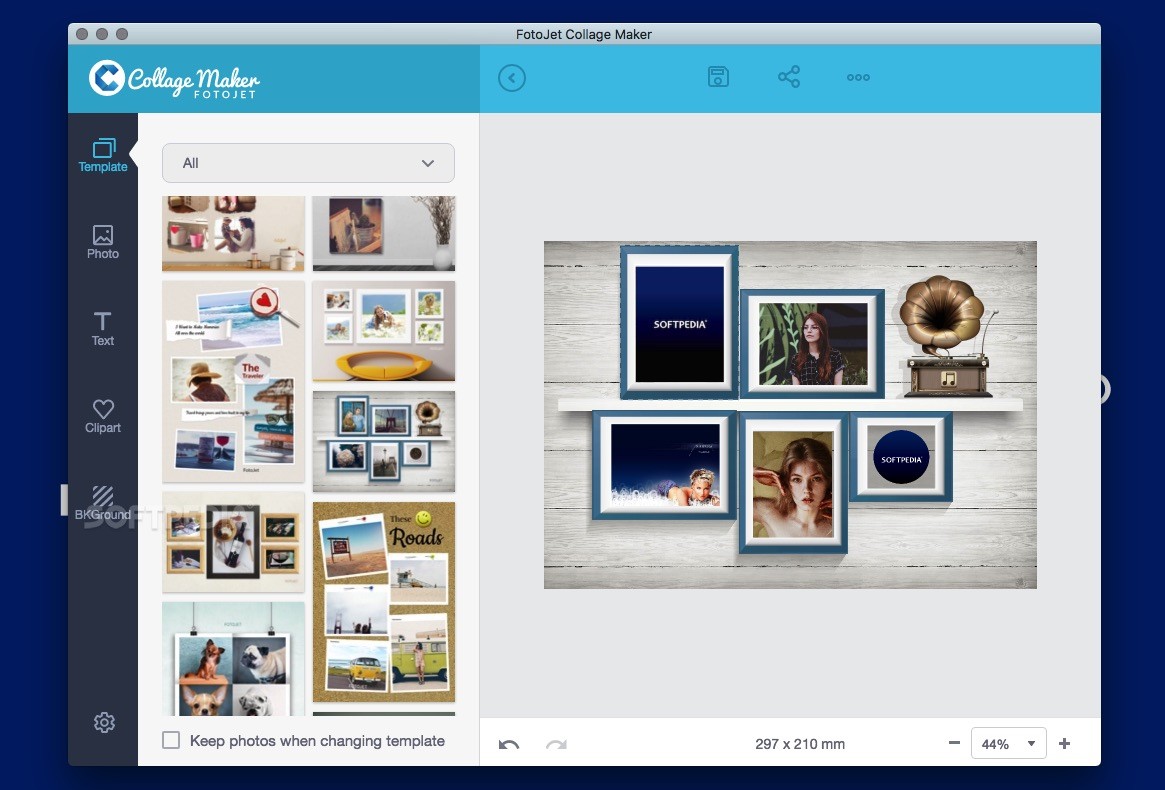Expand the zoom percentage dropdown
The width and height of the screenshot is (1165, 790).
click(1033, 743)
